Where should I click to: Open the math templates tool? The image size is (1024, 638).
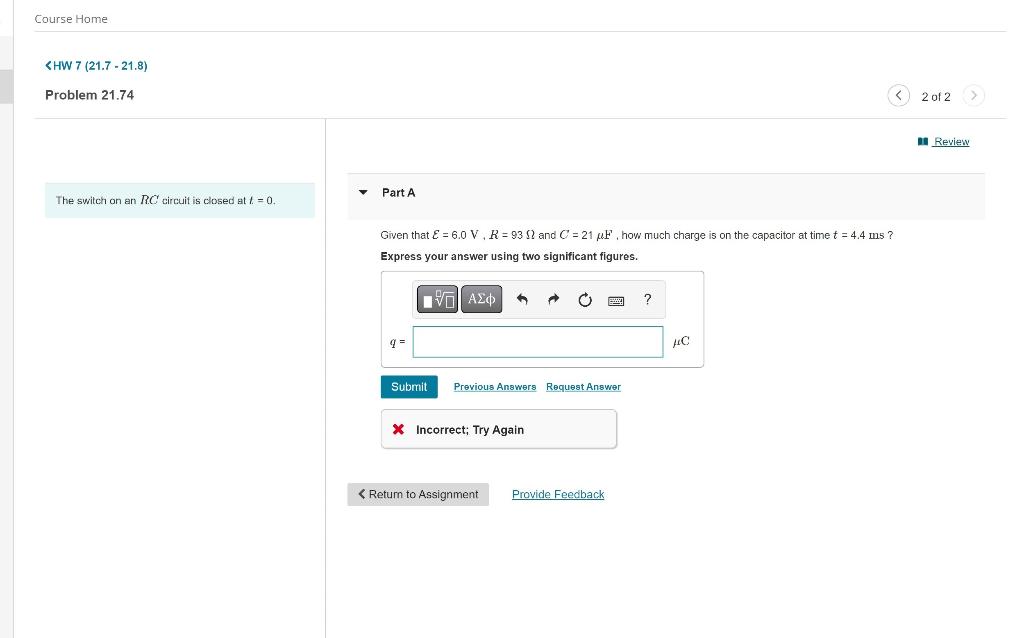coord(437,299)
